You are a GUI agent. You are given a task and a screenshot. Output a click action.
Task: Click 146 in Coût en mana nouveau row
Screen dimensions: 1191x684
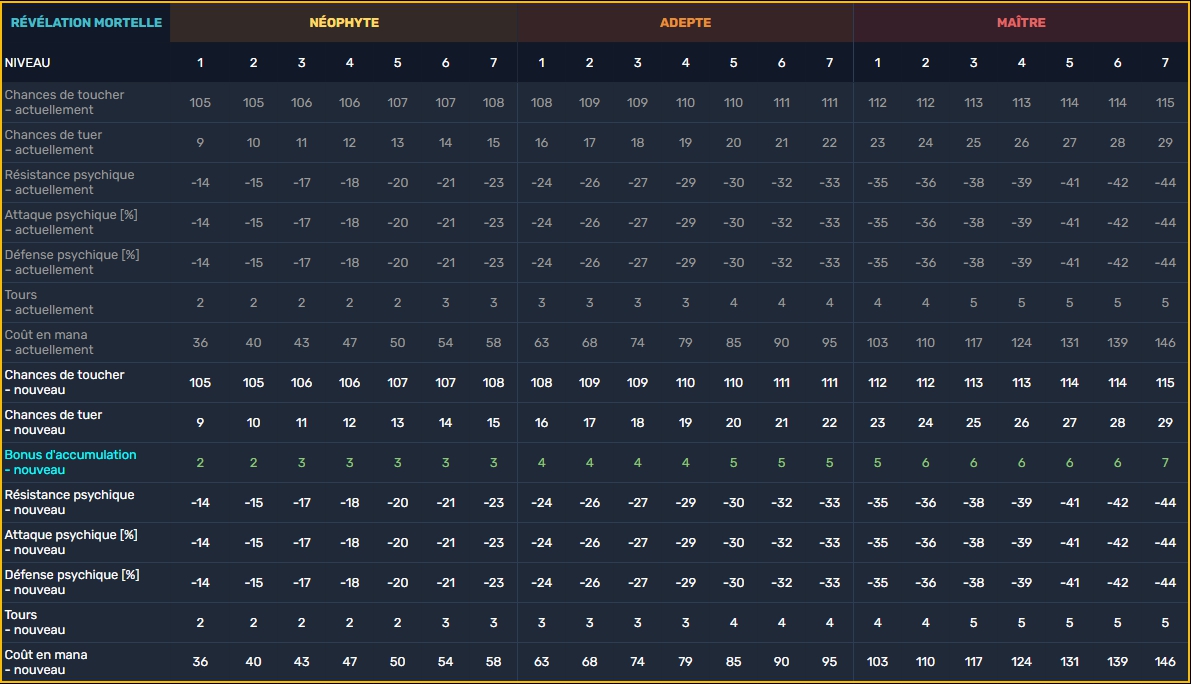1165,662
